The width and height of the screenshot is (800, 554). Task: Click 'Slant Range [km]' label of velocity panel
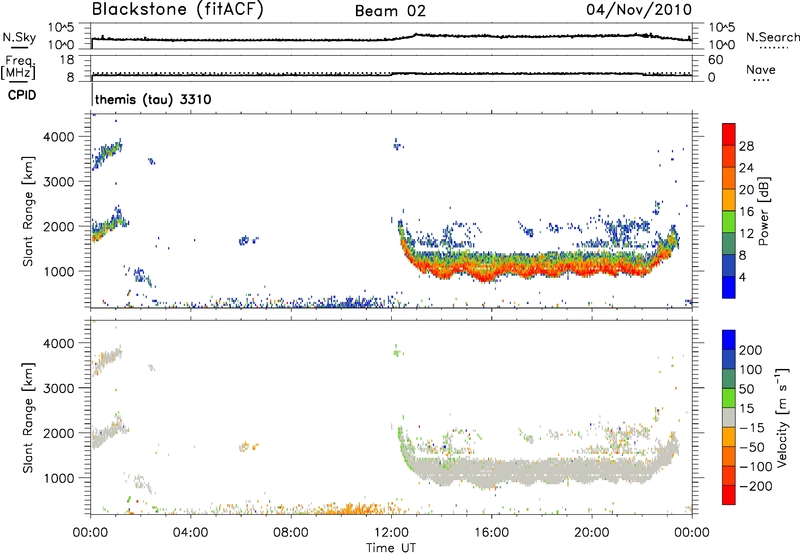[28, 418]
